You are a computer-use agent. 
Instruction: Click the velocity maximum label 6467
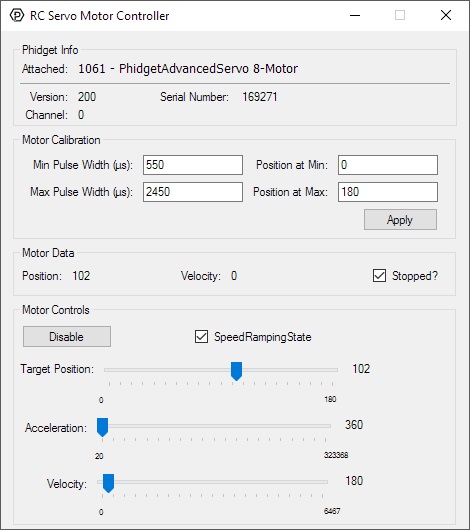[x=332, y=511]
